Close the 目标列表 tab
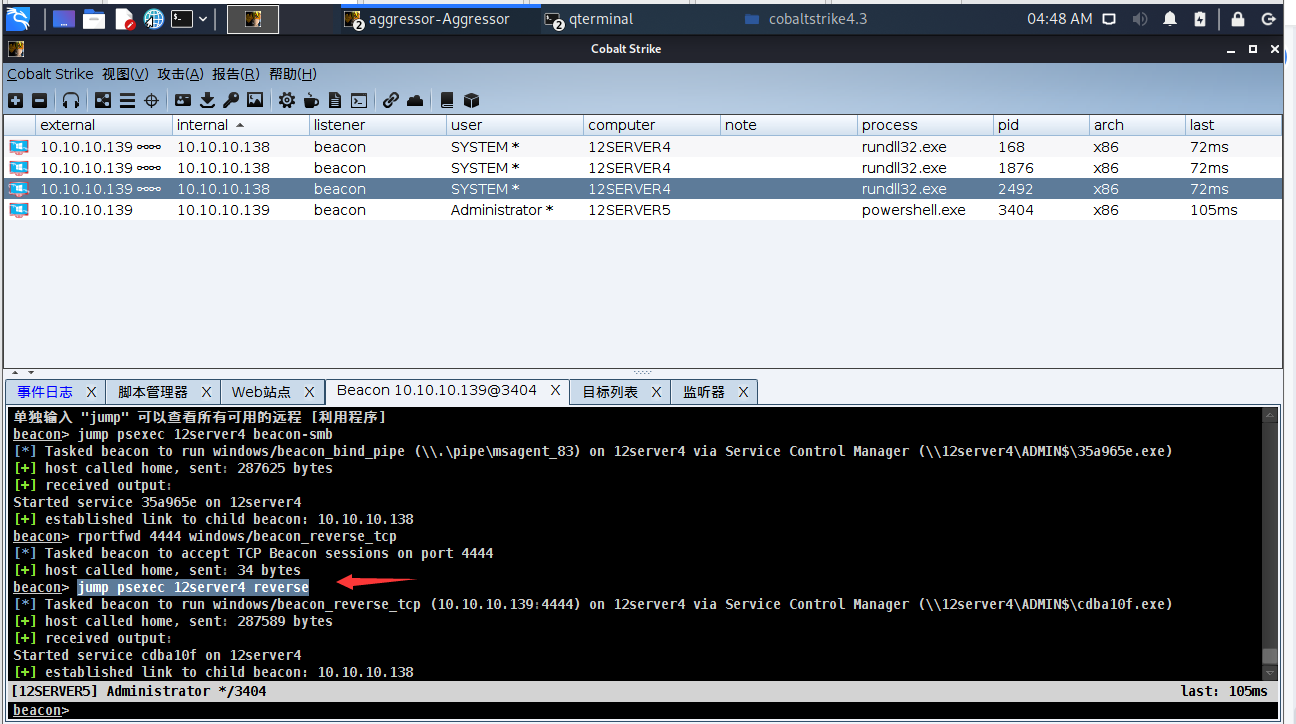The height and width of the screenshot is (724, 1296). pyautogui.click(x=656, y=392)
